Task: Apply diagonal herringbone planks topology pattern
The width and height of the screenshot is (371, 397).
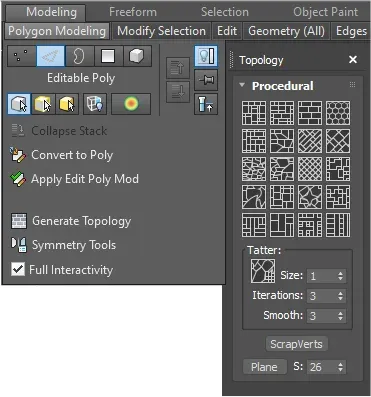Action: pyautogui.click(x=310, y=141)
